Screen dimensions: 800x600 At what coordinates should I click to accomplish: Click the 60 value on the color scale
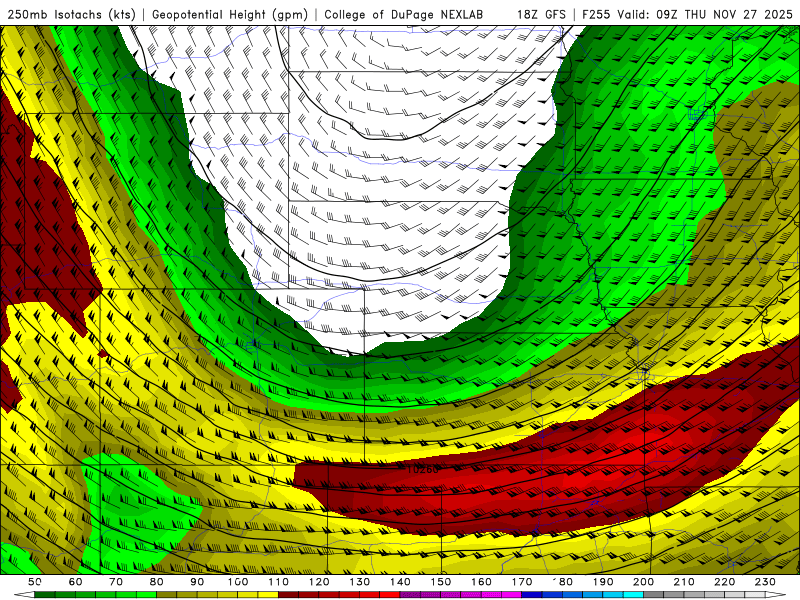(x=76, y=582)
